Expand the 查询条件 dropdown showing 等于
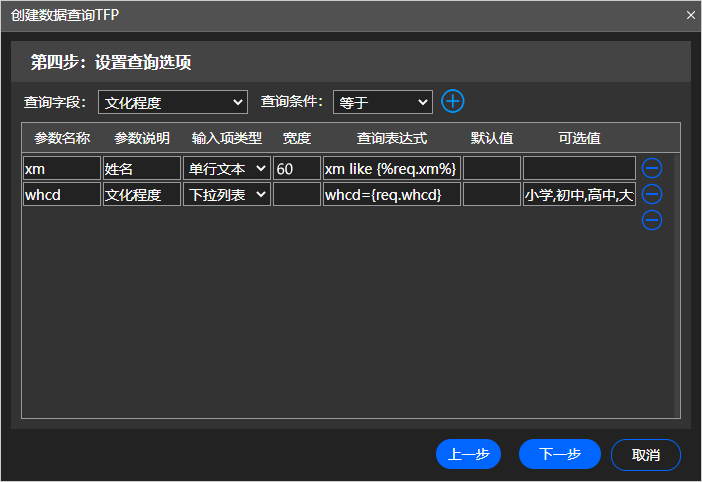 pyautogui.click(x=382, y=102)
